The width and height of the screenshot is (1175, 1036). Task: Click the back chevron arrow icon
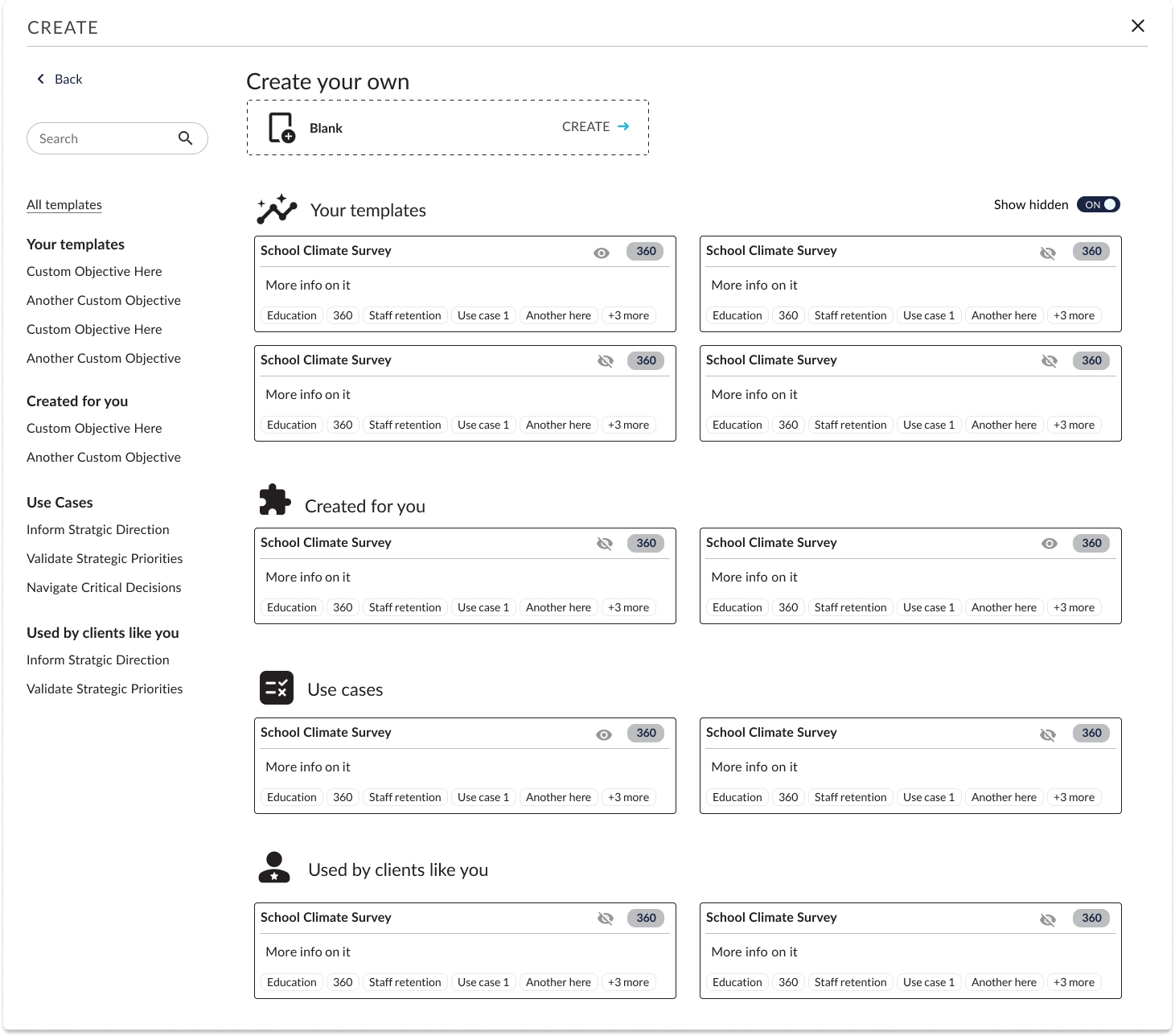pyautogui.click(x=41, y=79)
